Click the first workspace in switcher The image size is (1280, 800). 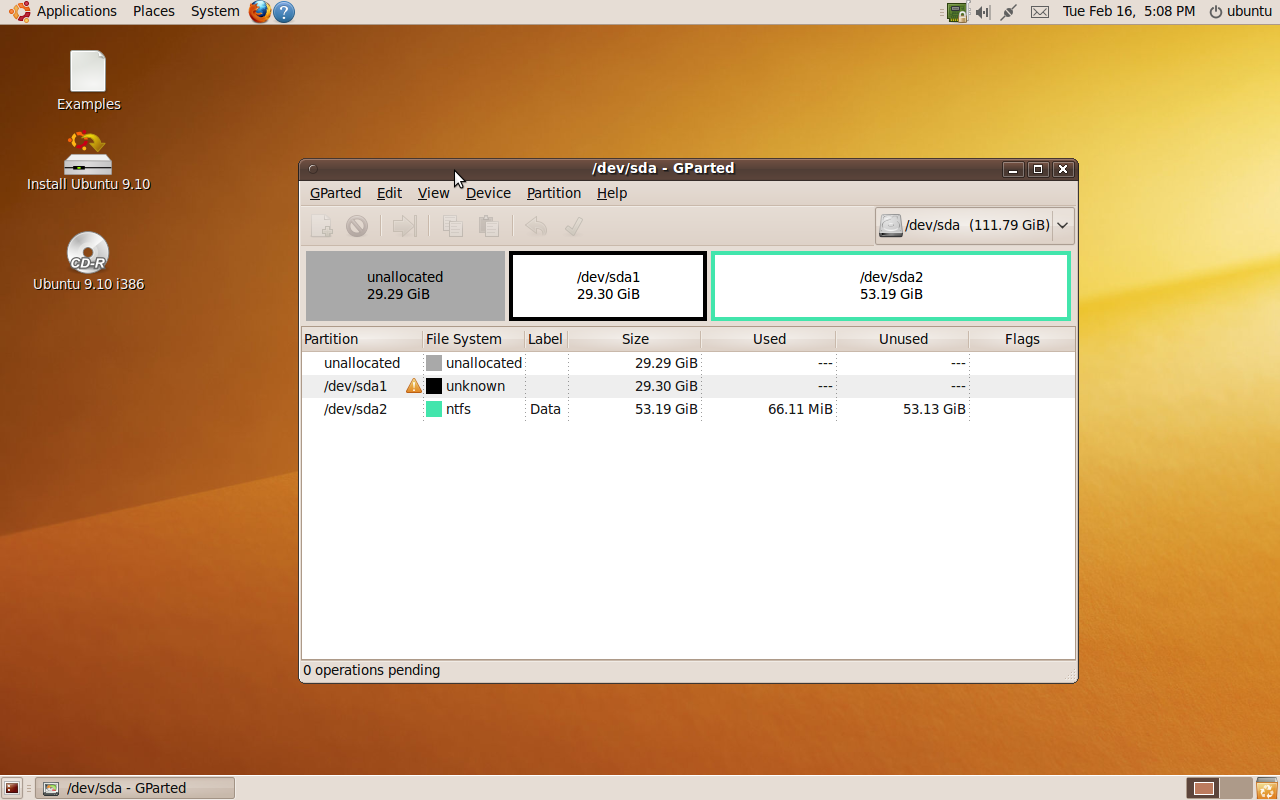click(x=1204, y=788)
